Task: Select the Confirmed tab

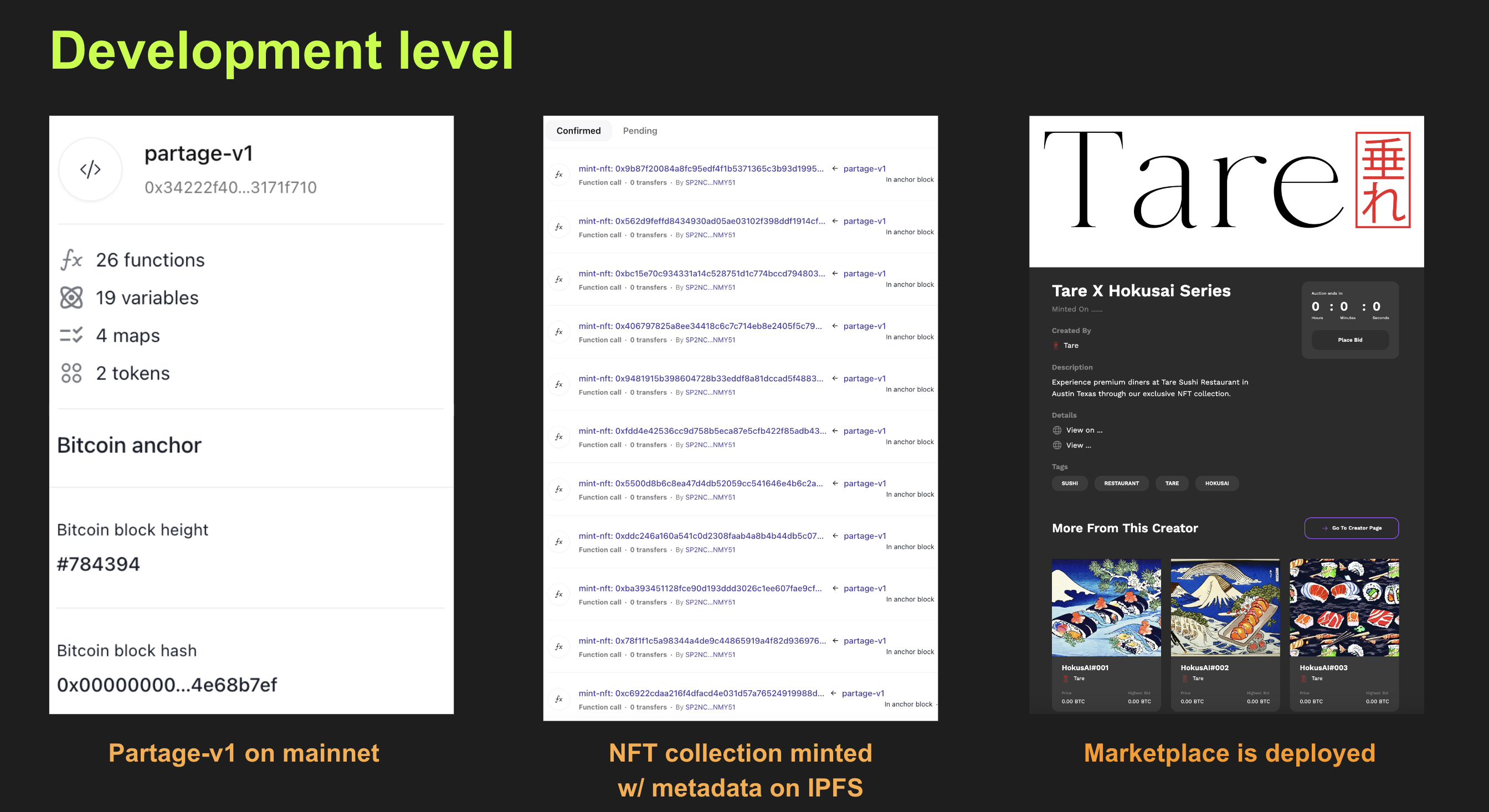Action: click(x=578, y=131)
